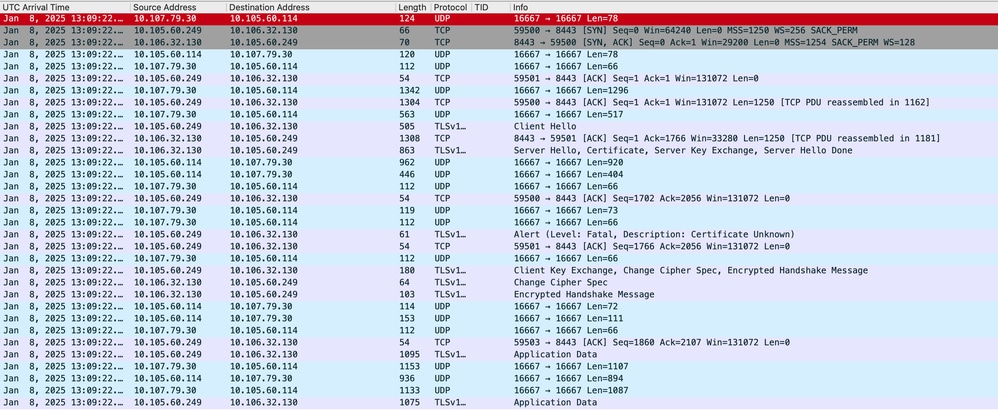This screenshot has height=420, width=998.
Task: Select '59503 → 8443 [ACK] Seq=1860' packet
Action: [499, 342]
